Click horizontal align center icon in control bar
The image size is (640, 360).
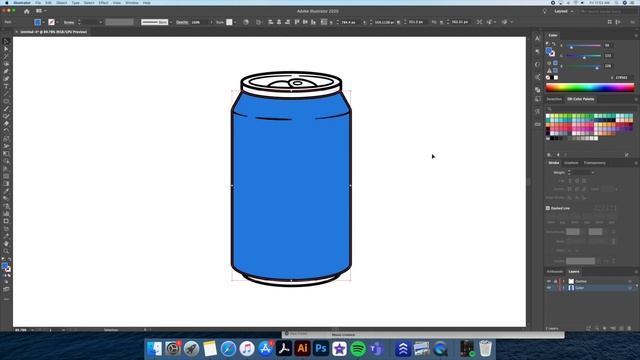[x=279, y=22]
